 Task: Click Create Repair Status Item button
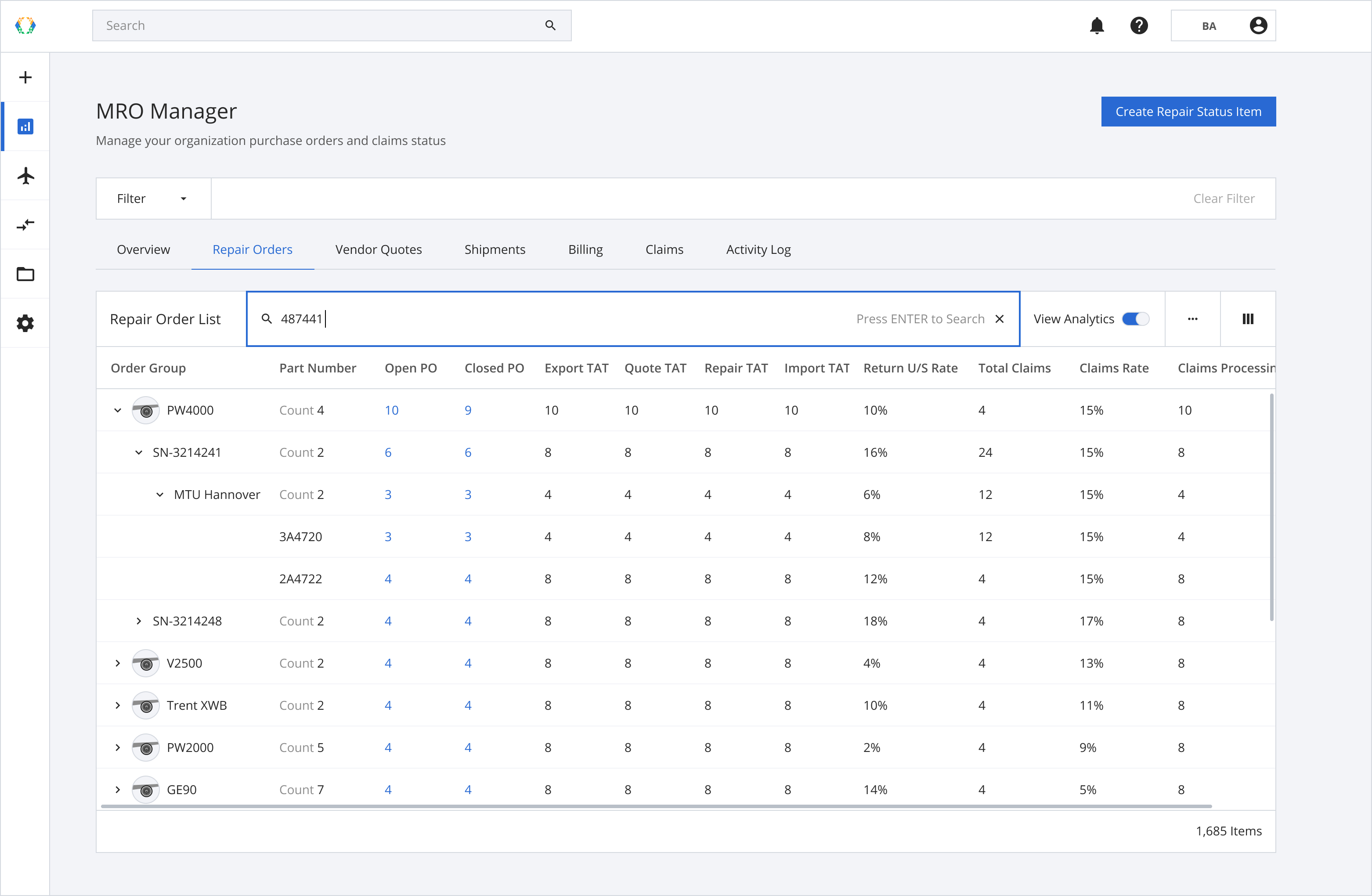[1188, 111]
